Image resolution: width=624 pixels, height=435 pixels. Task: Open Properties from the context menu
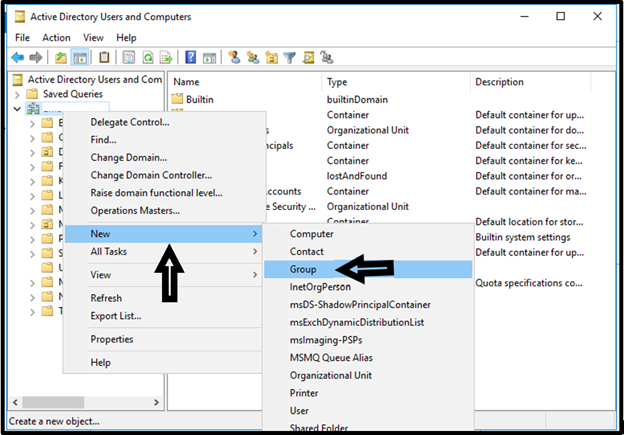click(112, 339)
